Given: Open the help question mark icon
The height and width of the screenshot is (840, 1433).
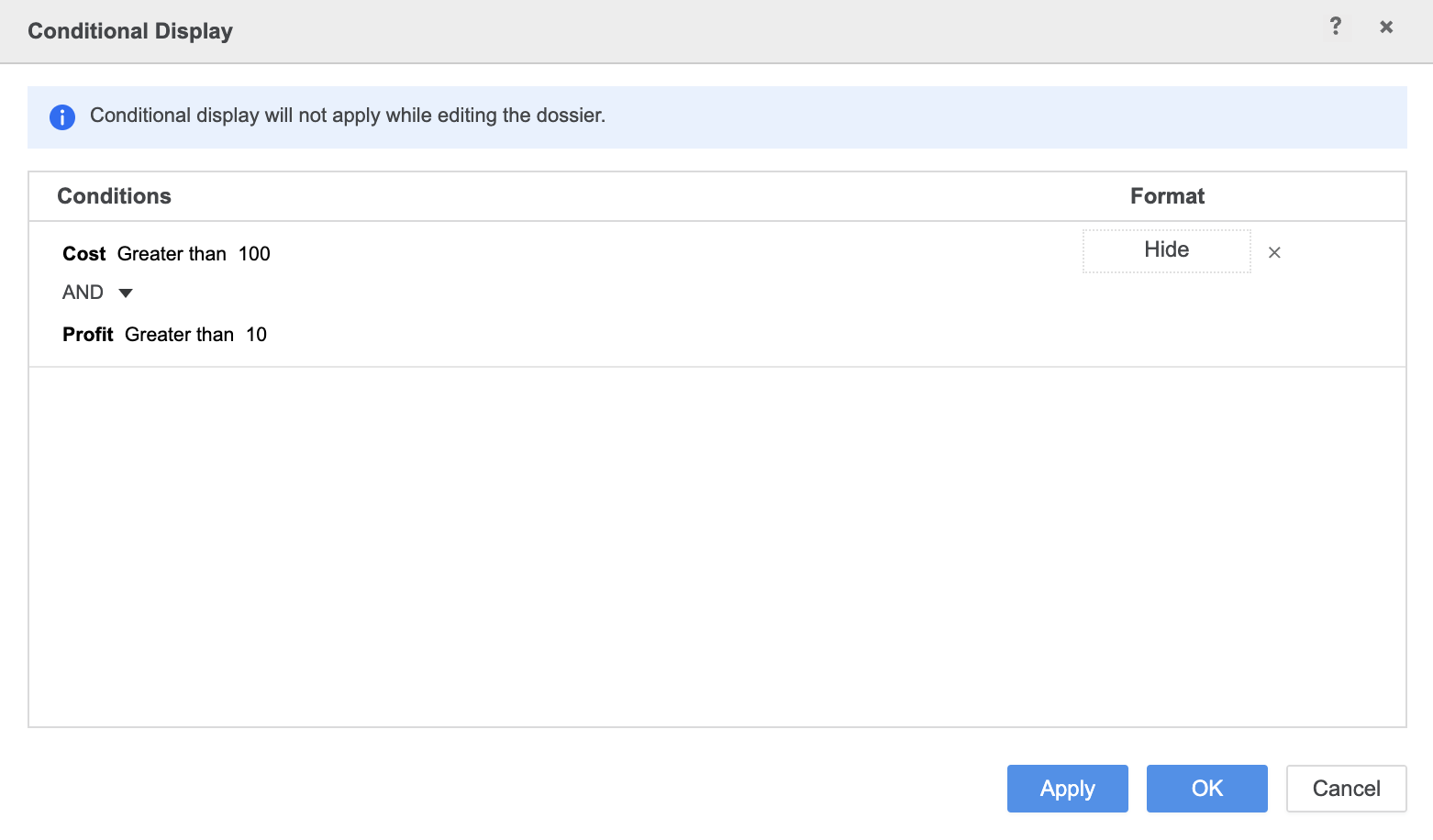Looking at the screenshot, I should [1336, 27].
